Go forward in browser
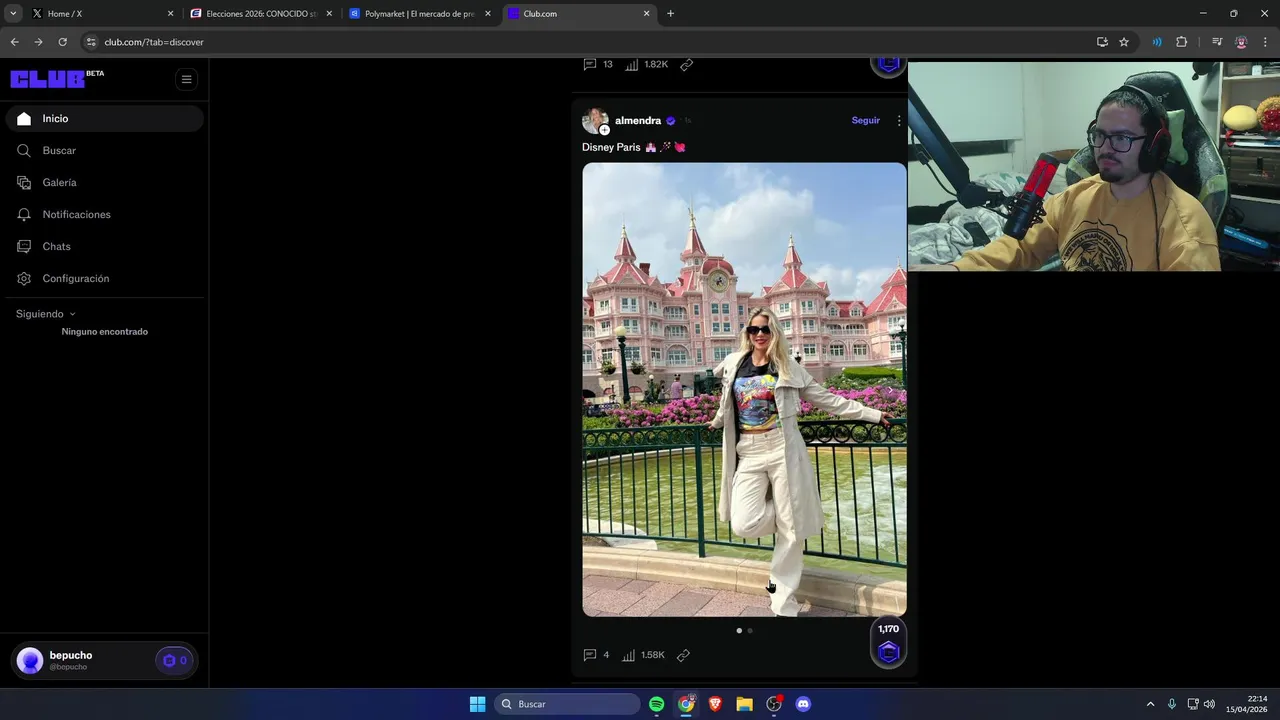Viewport: 1280px width, 720px height. tap(38, 42)
